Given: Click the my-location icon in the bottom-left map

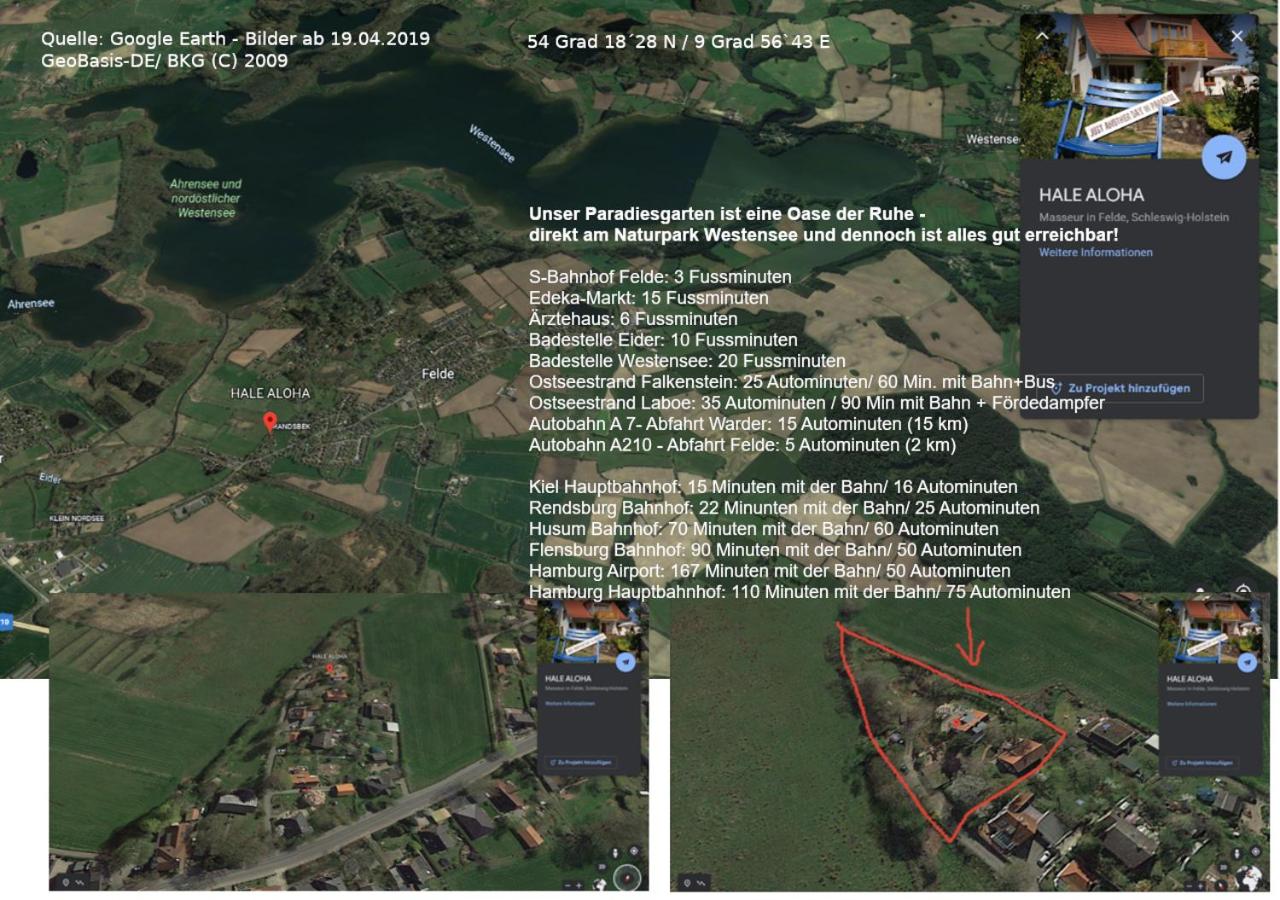Looking at the screenshot, I should [x=634, y=851].
